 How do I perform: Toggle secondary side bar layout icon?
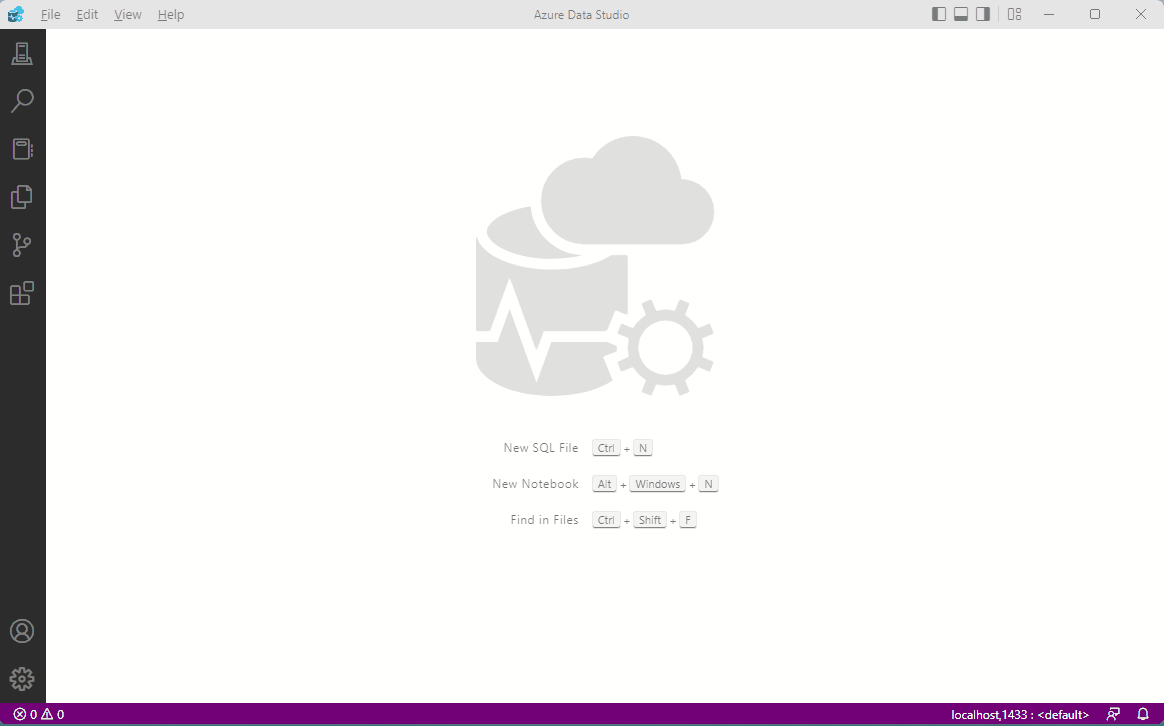983,14
